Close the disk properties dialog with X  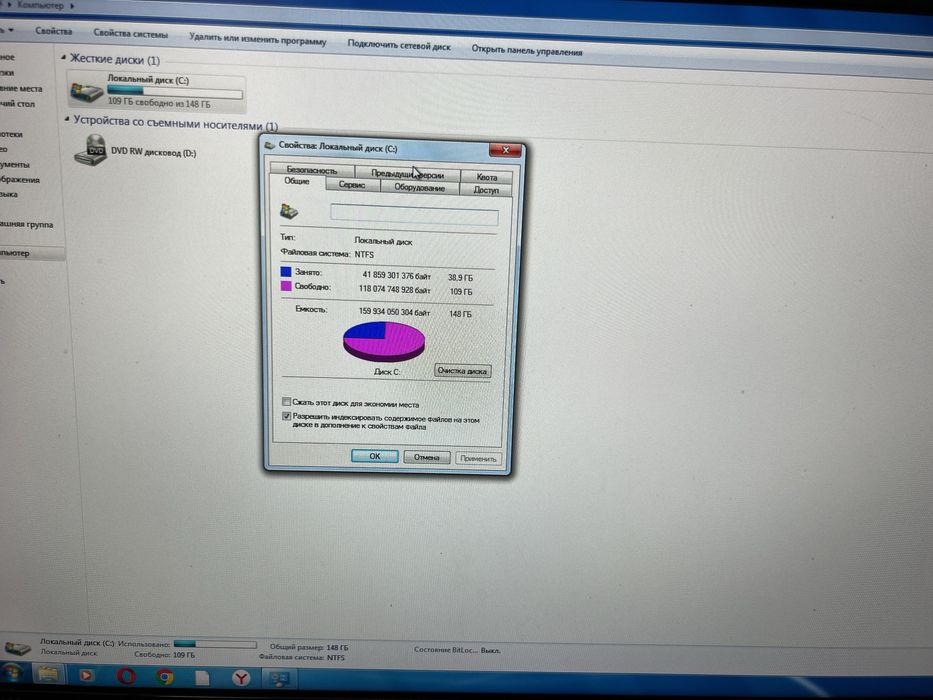pyautogui.click(x=505, y=150)
